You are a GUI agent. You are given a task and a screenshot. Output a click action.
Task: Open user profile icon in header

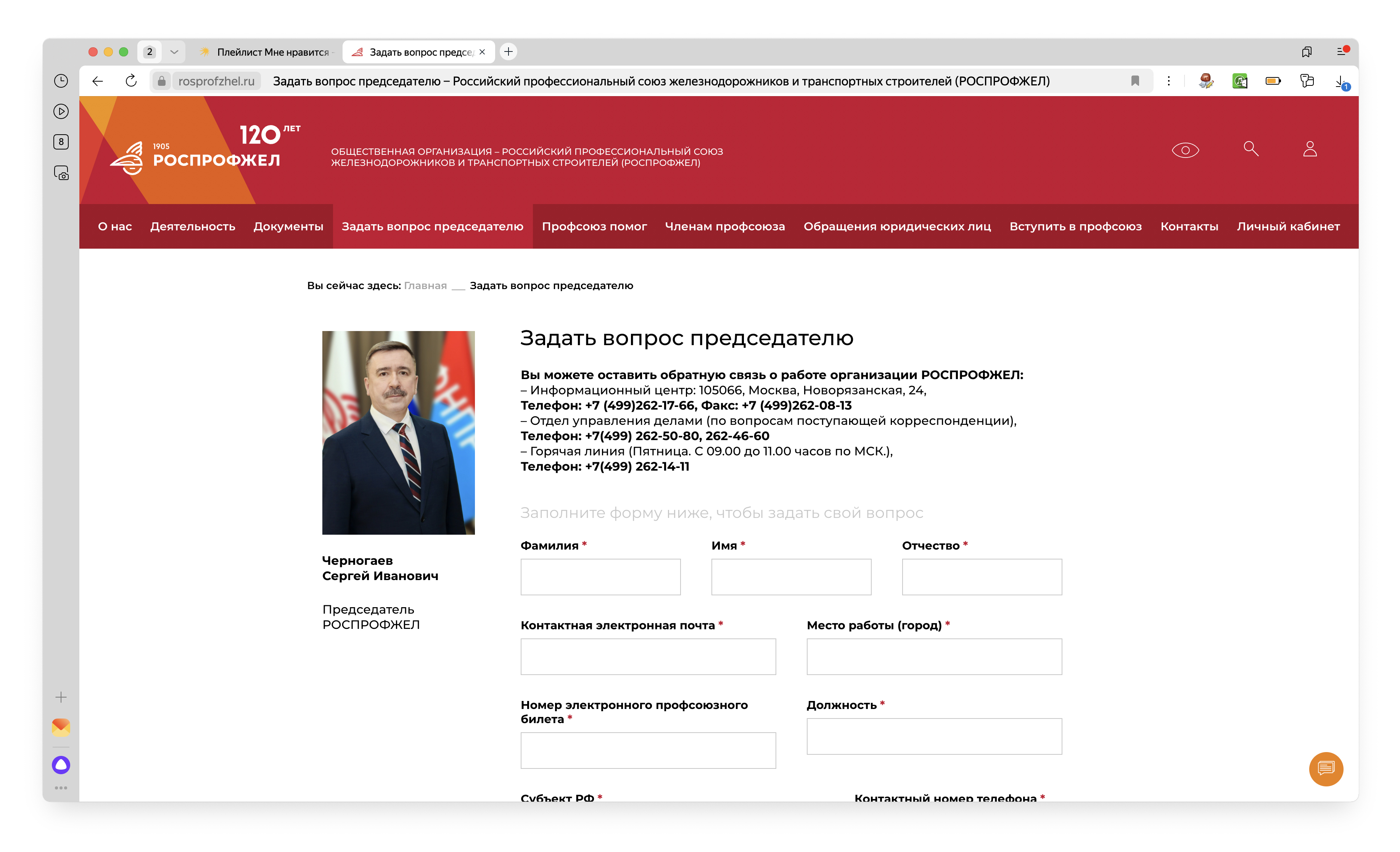coord(1310,149)
